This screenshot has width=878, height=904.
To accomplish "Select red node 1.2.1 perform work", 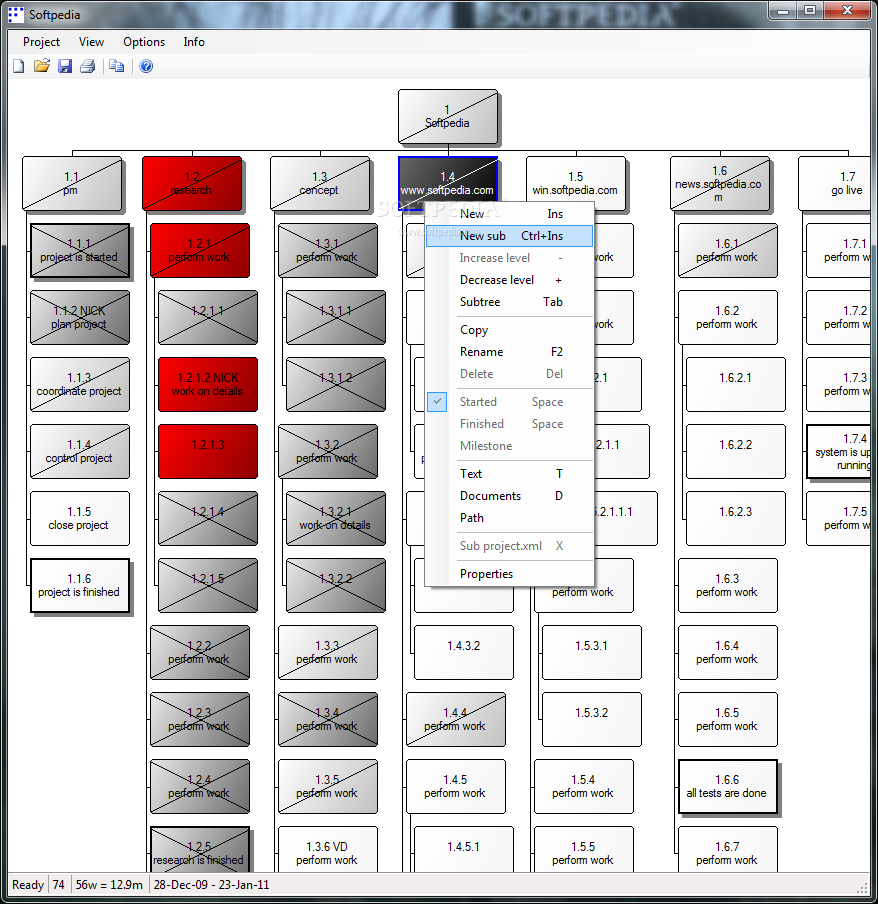I will (200, 251).
